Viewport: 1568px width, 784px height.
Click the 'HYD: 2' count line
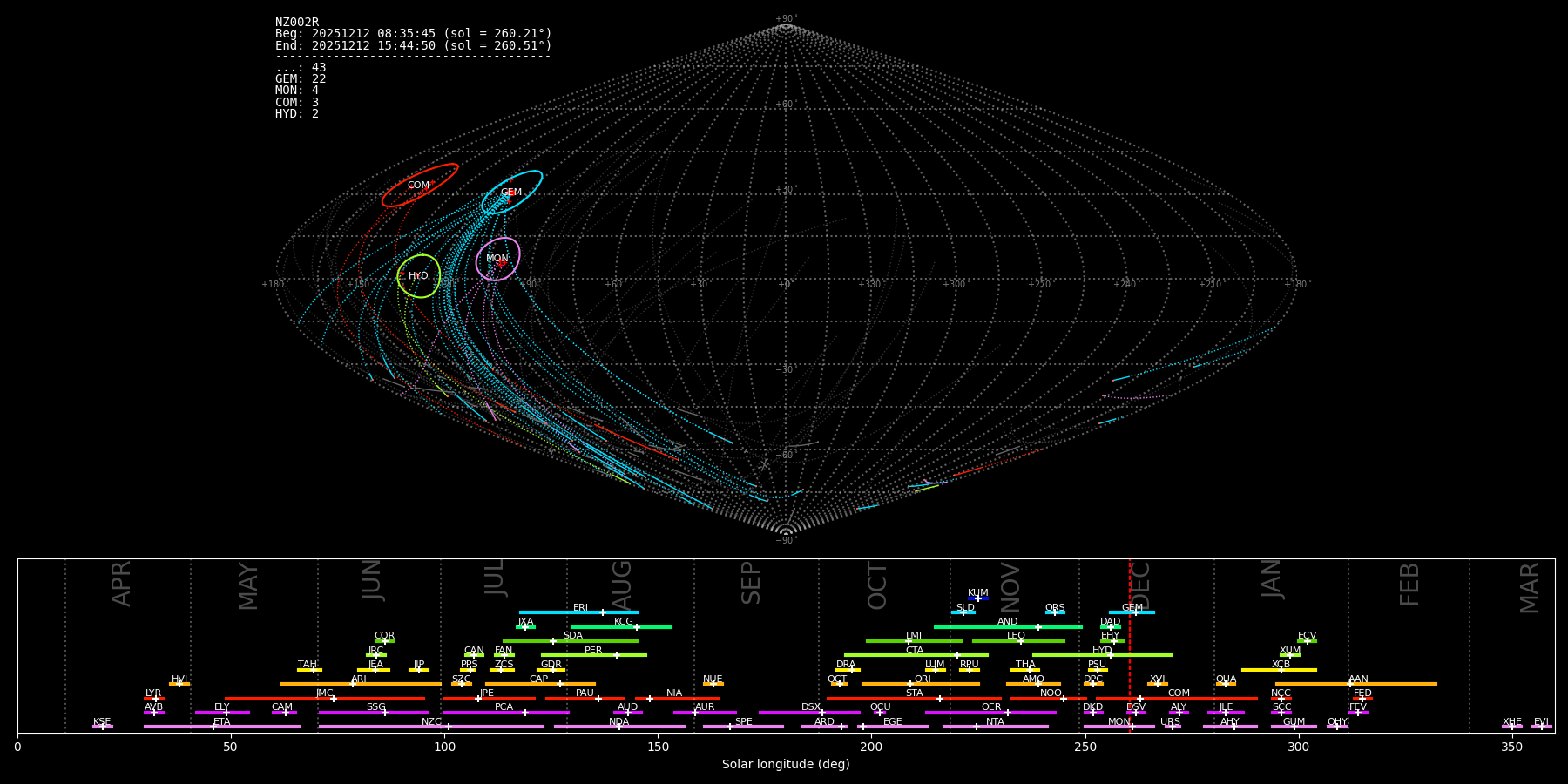coord(297,114)
